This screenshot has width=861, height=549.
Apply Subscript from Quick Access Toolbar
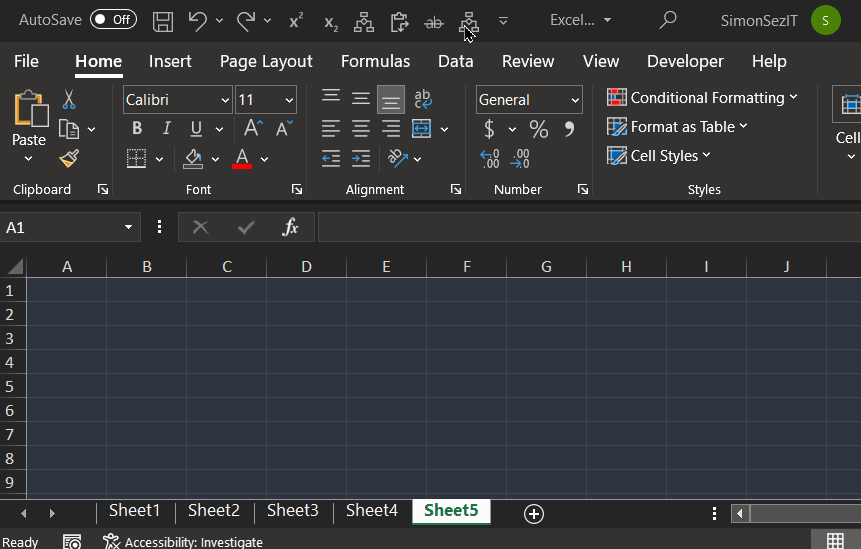[331, 23]
